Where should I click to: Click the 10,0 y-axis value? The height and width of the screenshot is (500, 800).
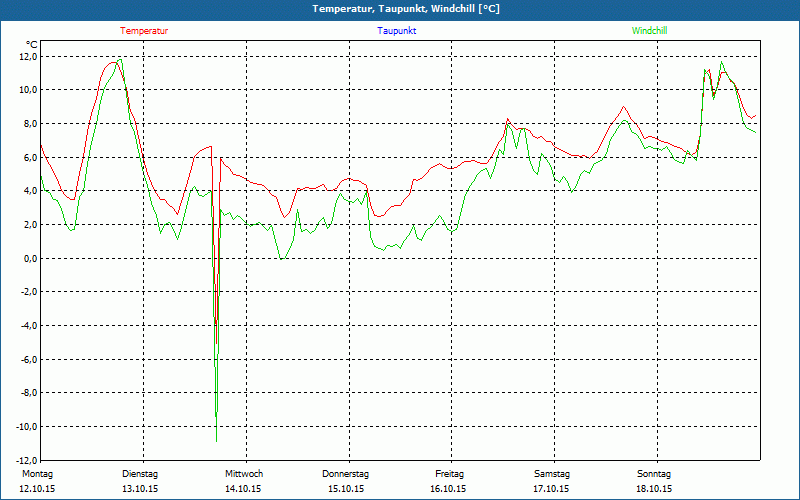(x=29, y=90)
